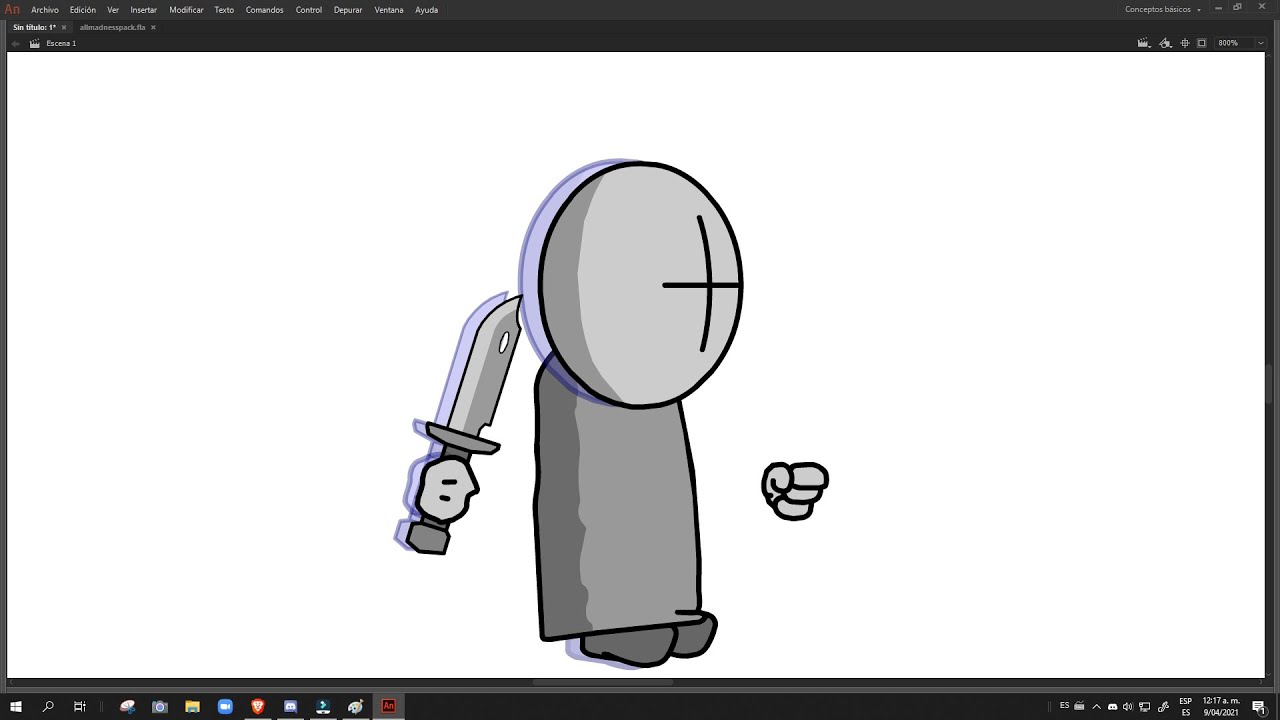Toggle clip content outside the stage
1280x720 pixels.
pyautogui.click(x=1201, y=43)
